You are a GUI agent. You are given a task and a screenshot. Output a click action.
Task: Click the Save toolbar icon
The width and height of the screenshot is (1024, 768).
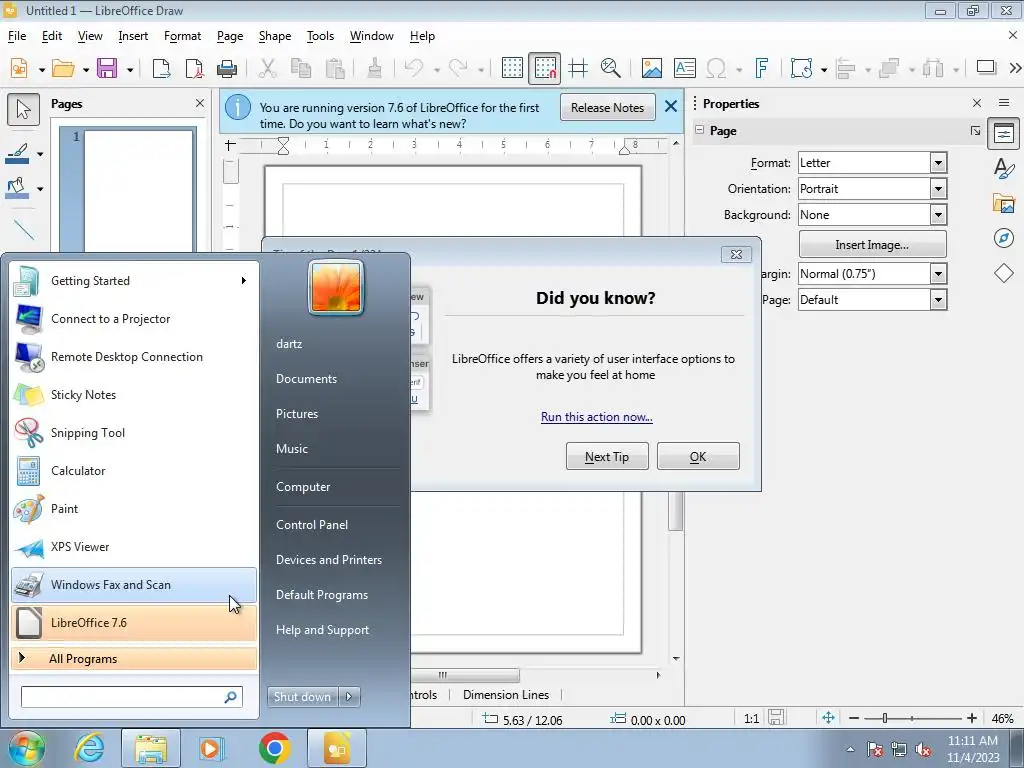[107, 68]
